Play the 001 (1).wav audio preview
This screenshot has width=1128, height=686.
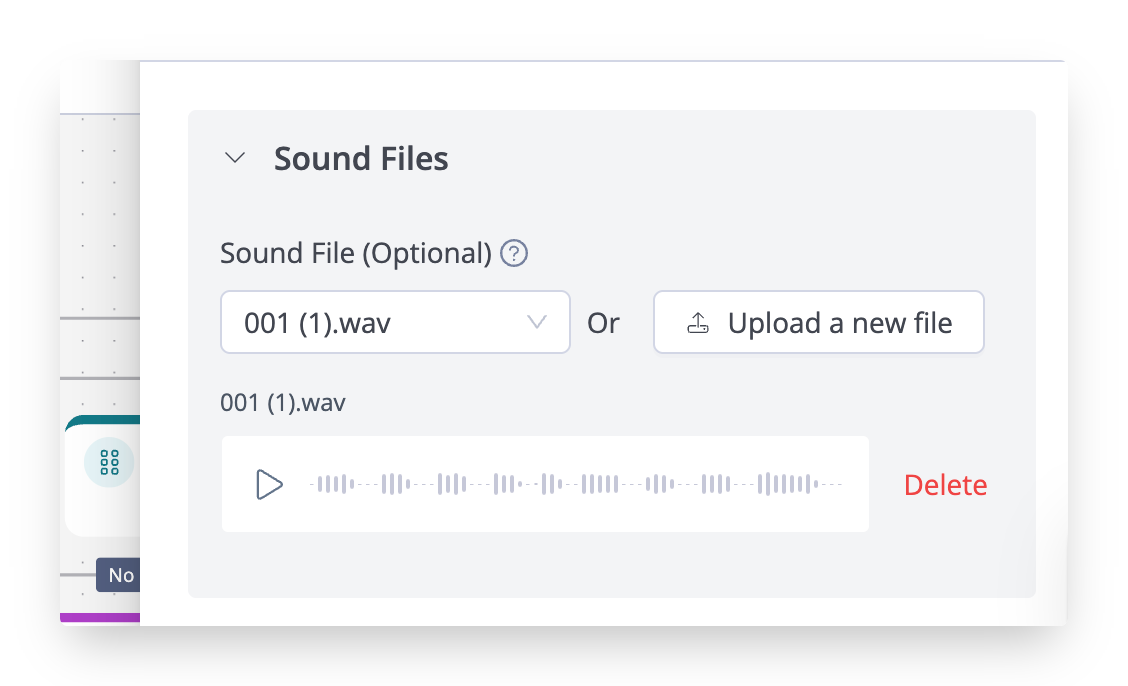[269, 484]
